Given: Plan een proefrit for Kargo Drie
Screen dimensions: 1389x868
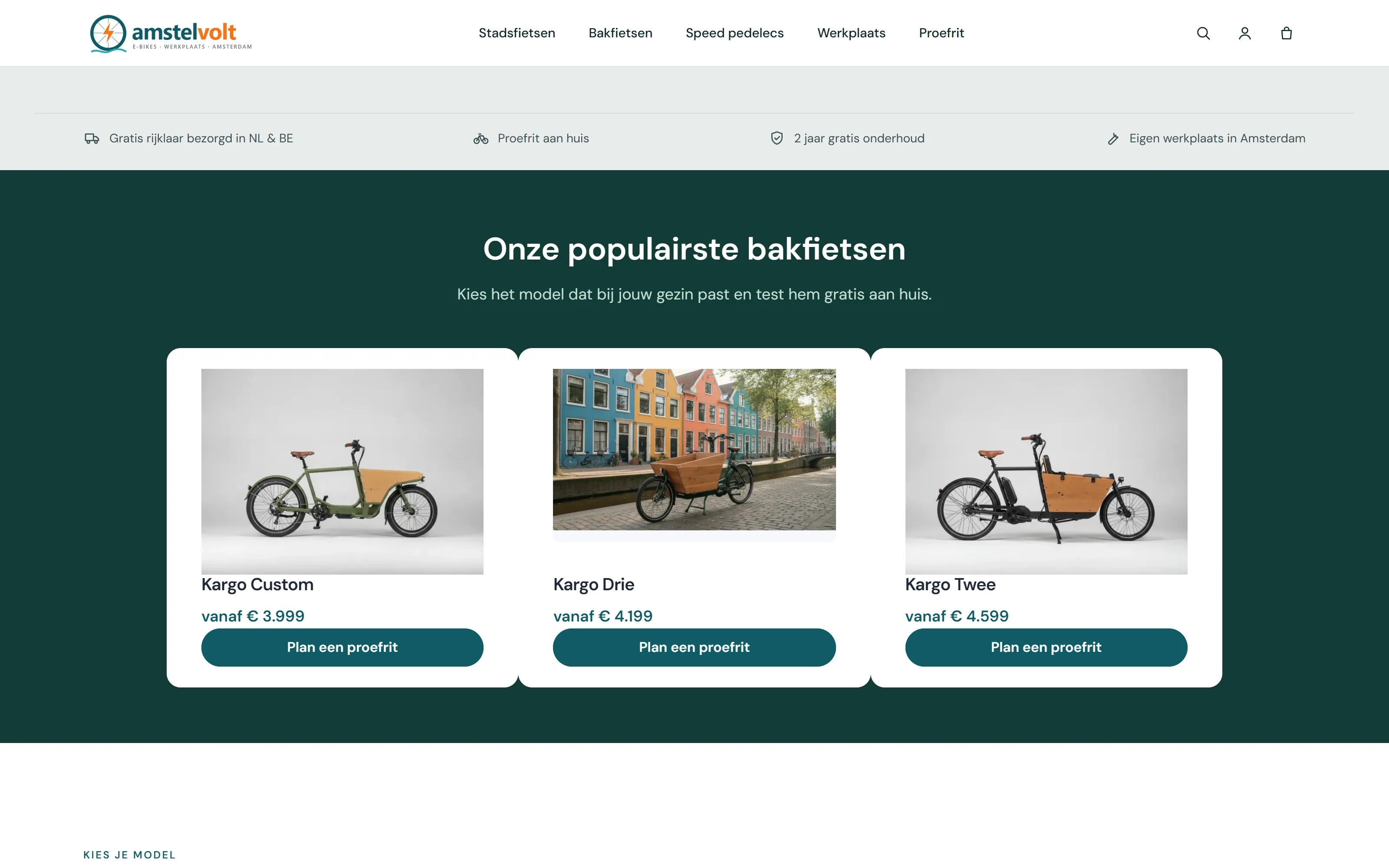Looking at the screenshot, I should (694, 647).
